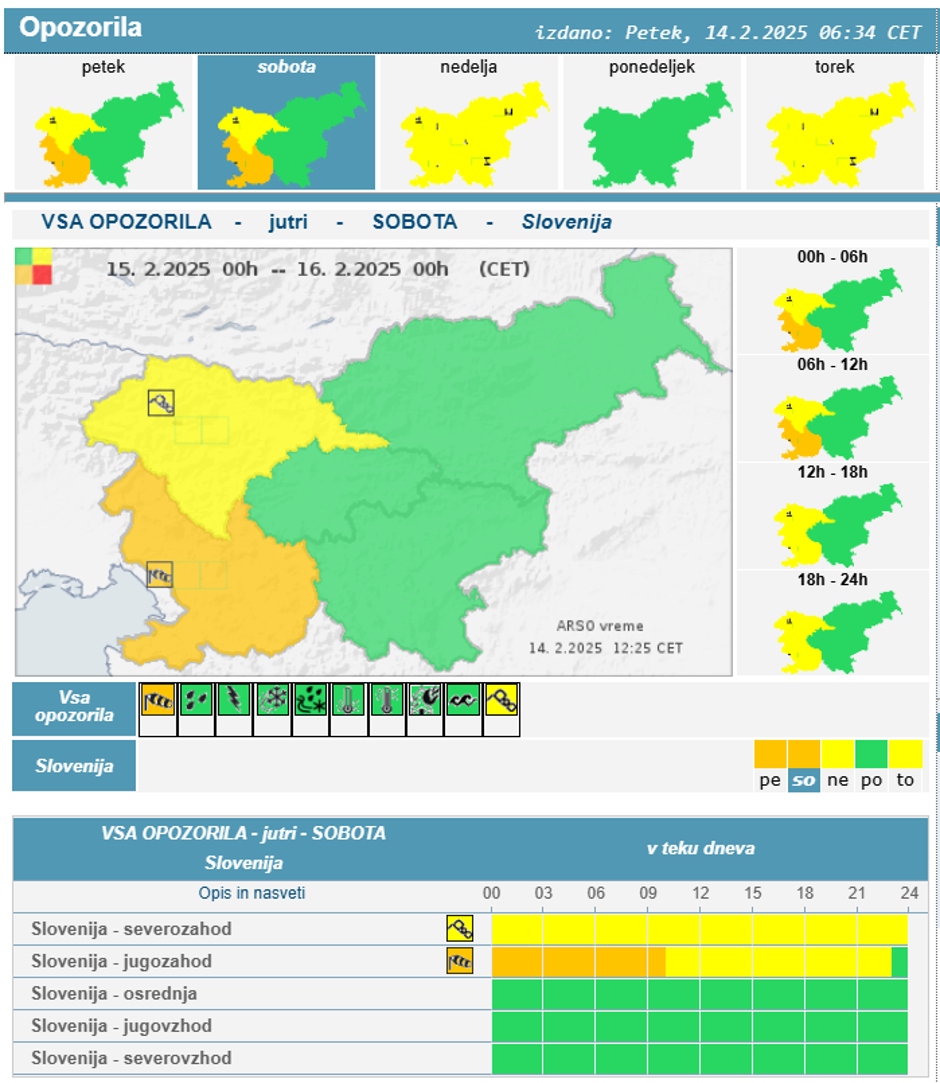This screenshot has height=1083, width=940.
Task: Show the 18h - 24h interval map
Action: pyautogui.click(x=832, y=624)
